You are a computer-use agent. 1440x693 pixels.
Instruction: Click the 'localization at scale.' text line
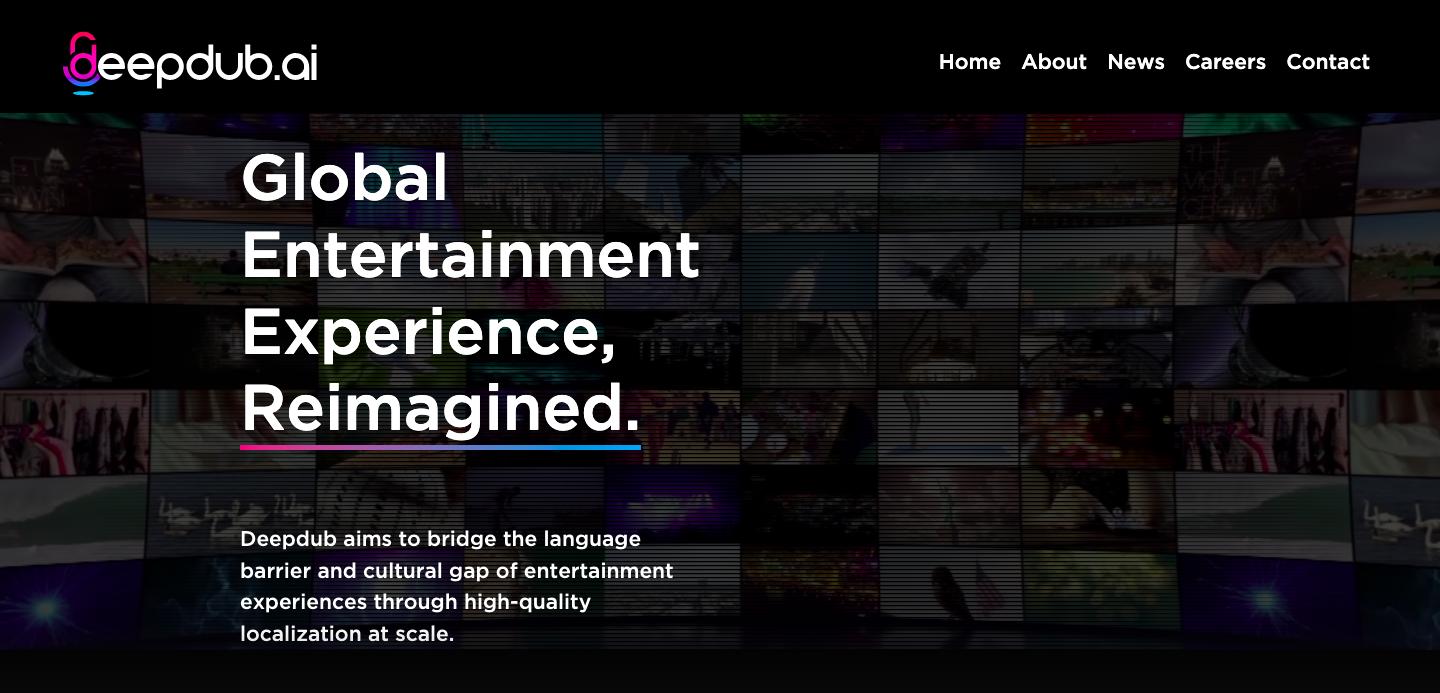(347, 634)
